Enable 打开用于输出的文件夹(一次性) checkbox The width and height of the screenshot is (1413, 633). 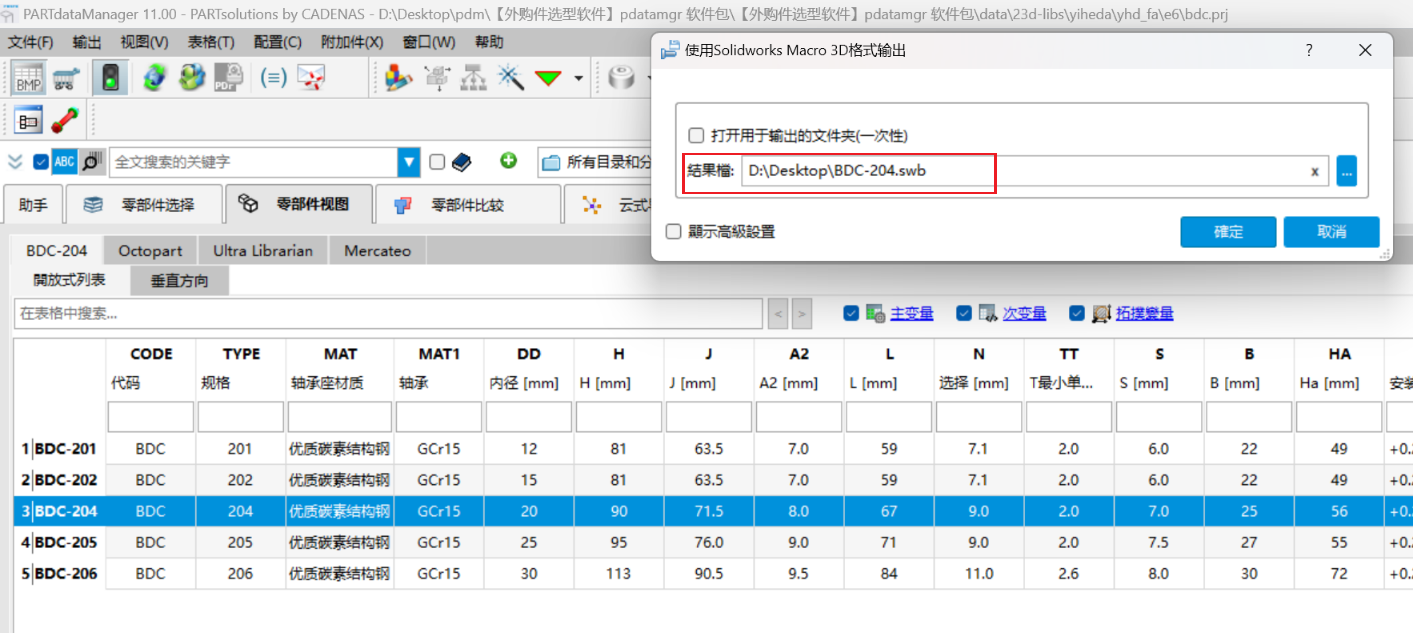click(696, 135)
